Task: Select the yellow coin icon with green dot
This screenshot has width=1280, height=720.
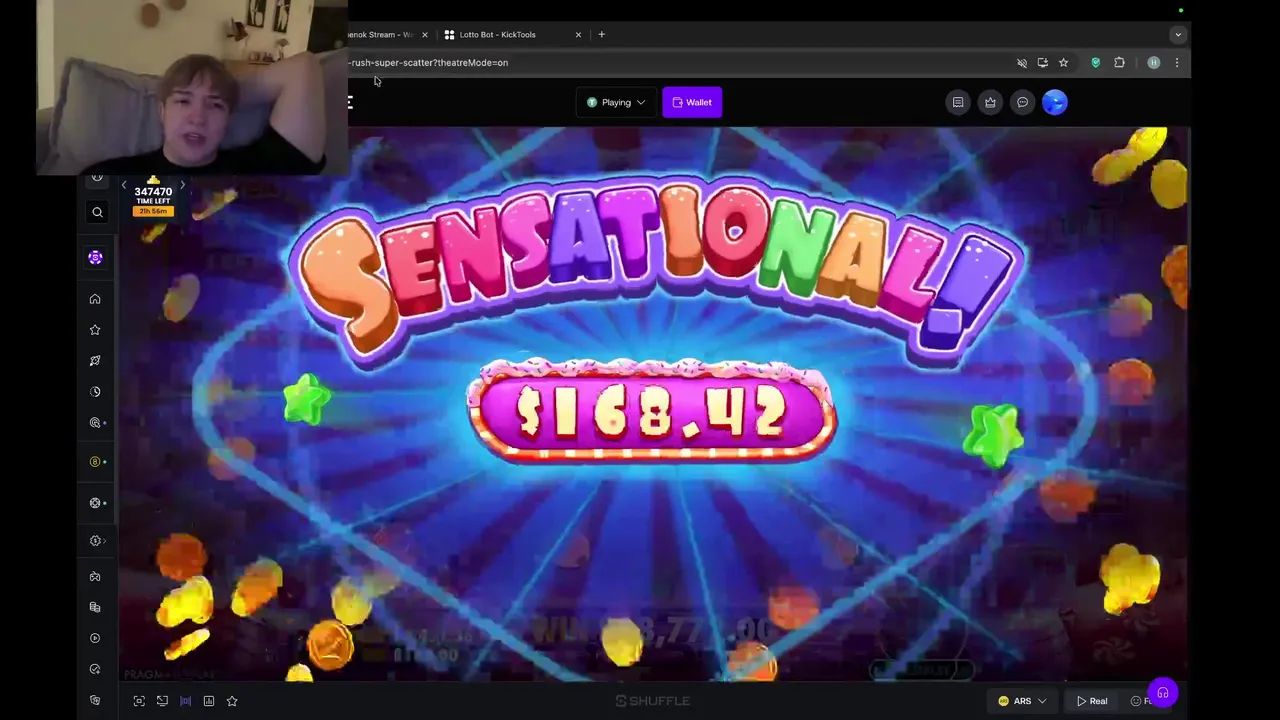Action: tap(97, 462)
